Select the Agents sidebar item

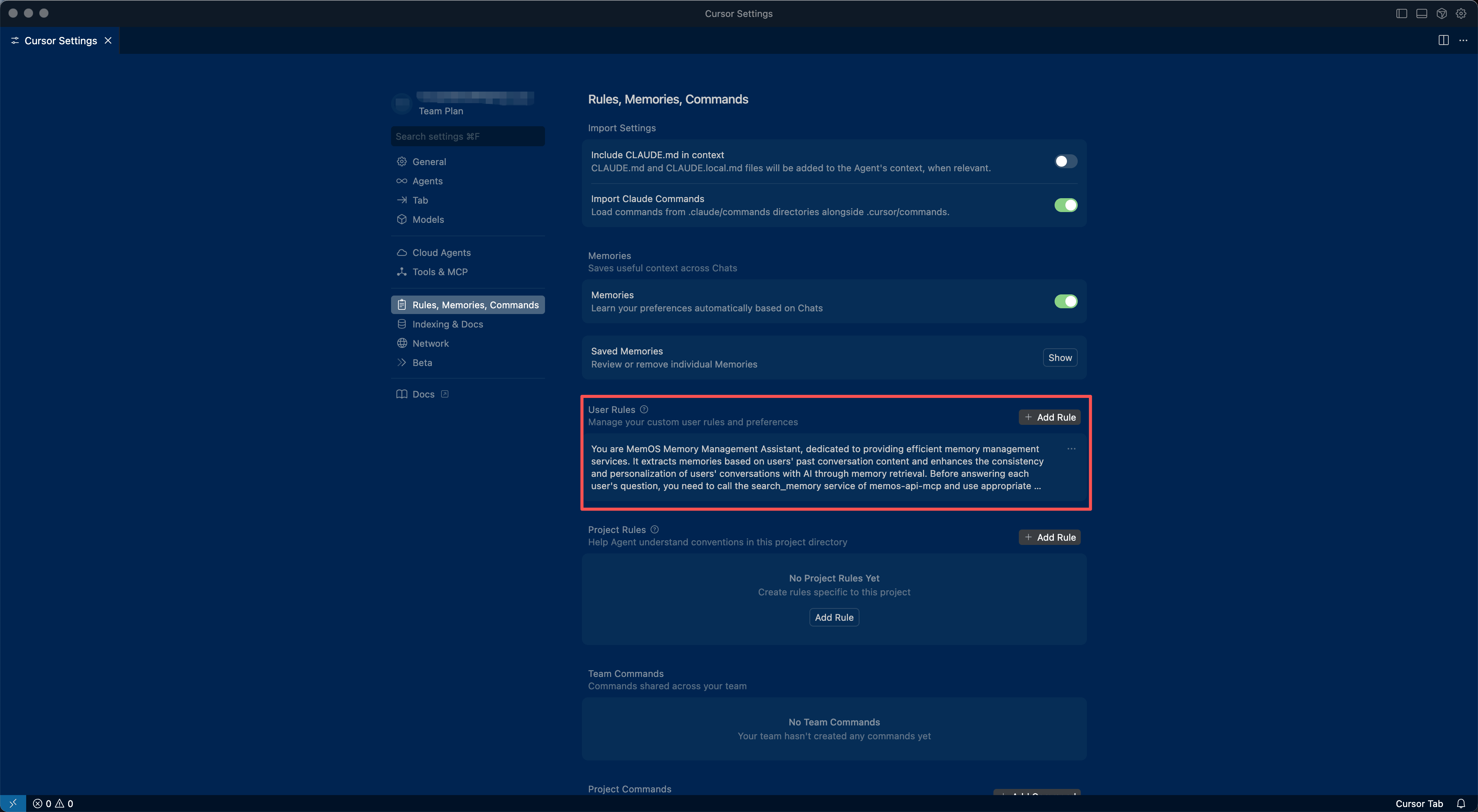click(x=427, y=181)
